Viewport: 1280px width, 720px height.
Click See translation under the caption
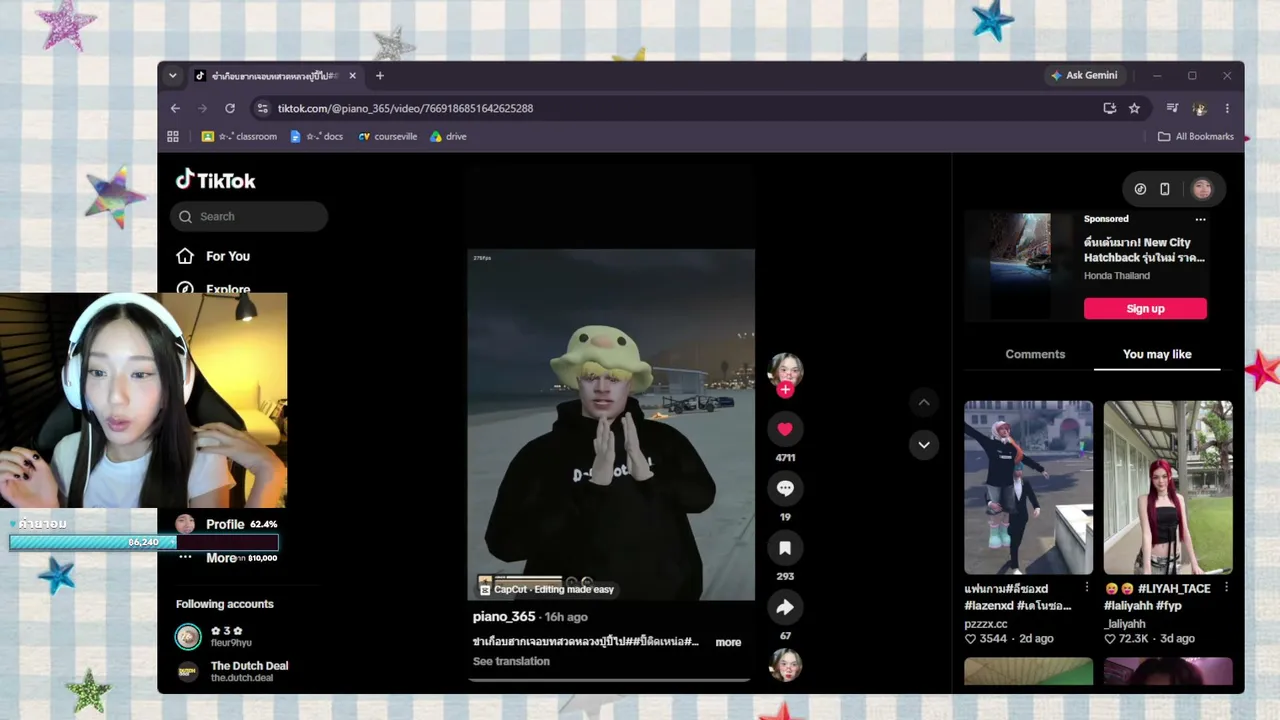coord(511,661)
